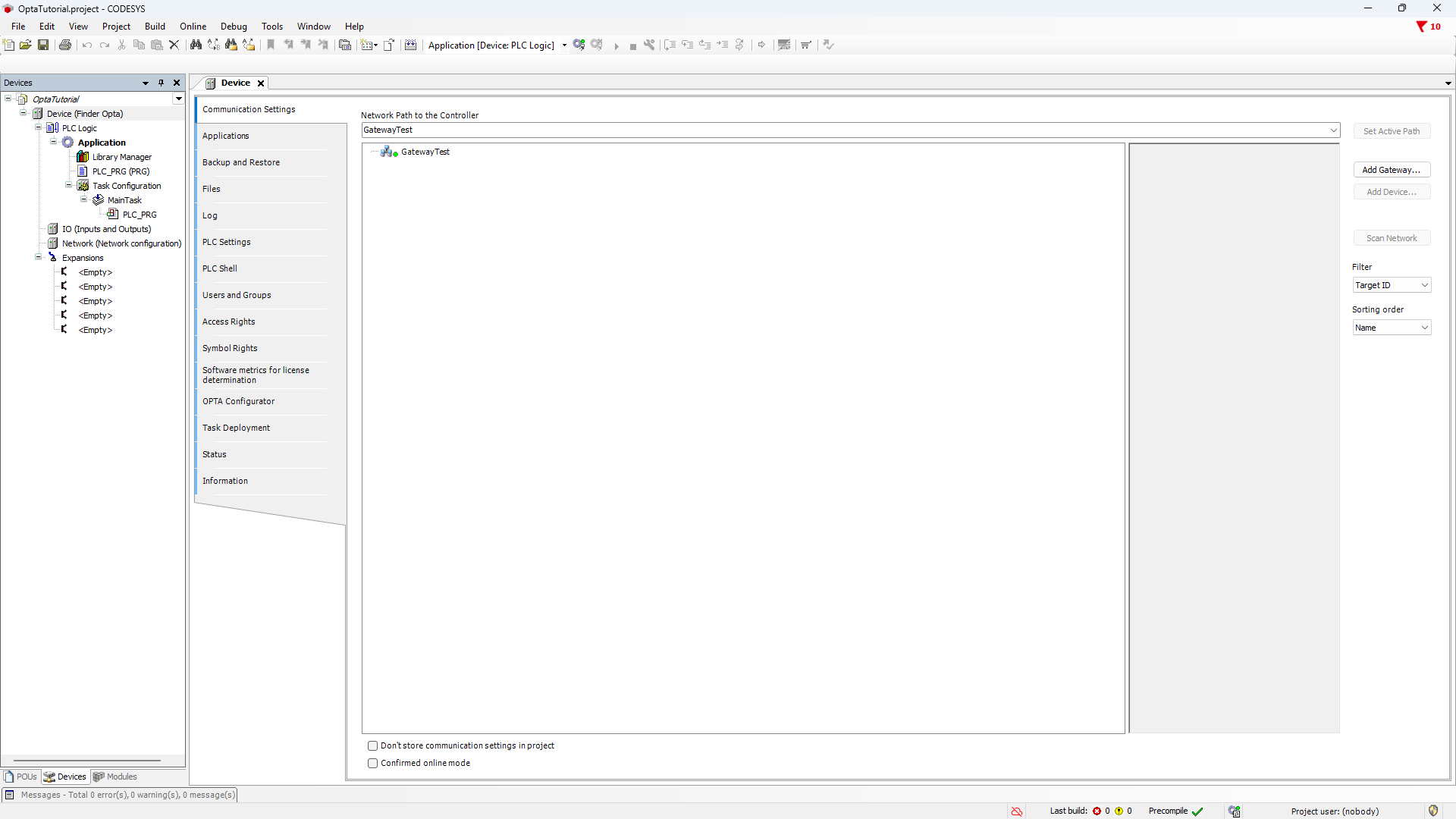Open the Name sorting order dropdown

(x=1391, y=328)
